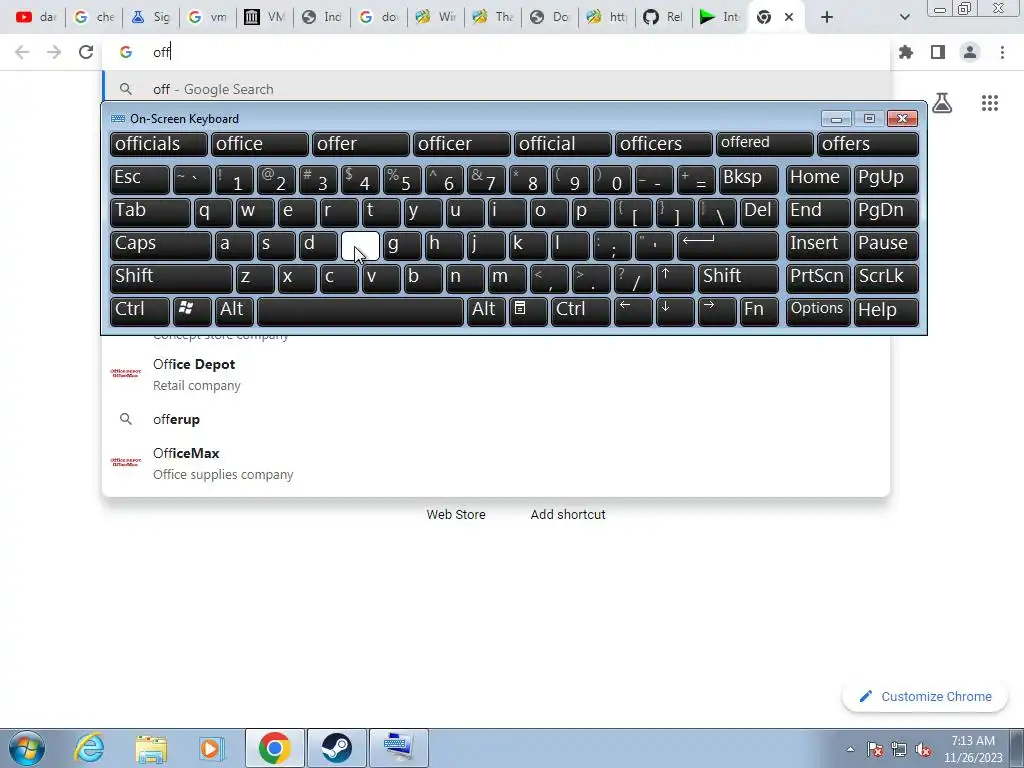Viewport: 1024px width, 768px height.
Task: Open Steam from the taskbar
Action: click(336, 748)
